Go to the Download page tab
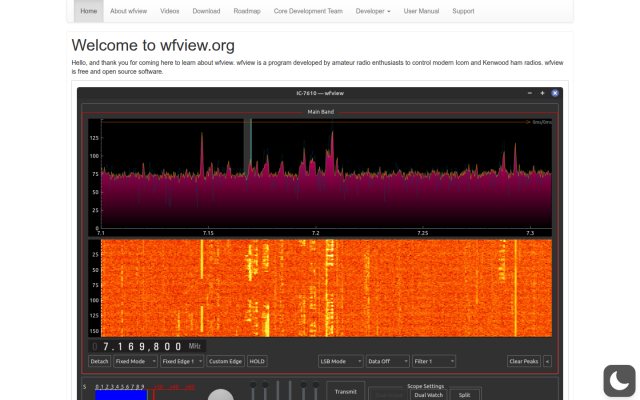The width and height of the screenshot is (640, 400). [x=206, y=11]
